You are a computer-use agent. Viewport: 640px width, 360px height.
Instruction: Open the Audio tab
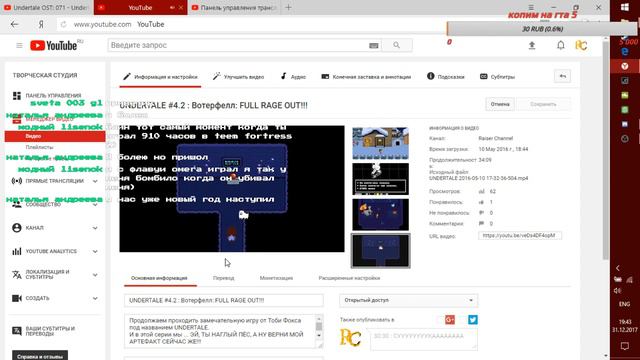293,77
